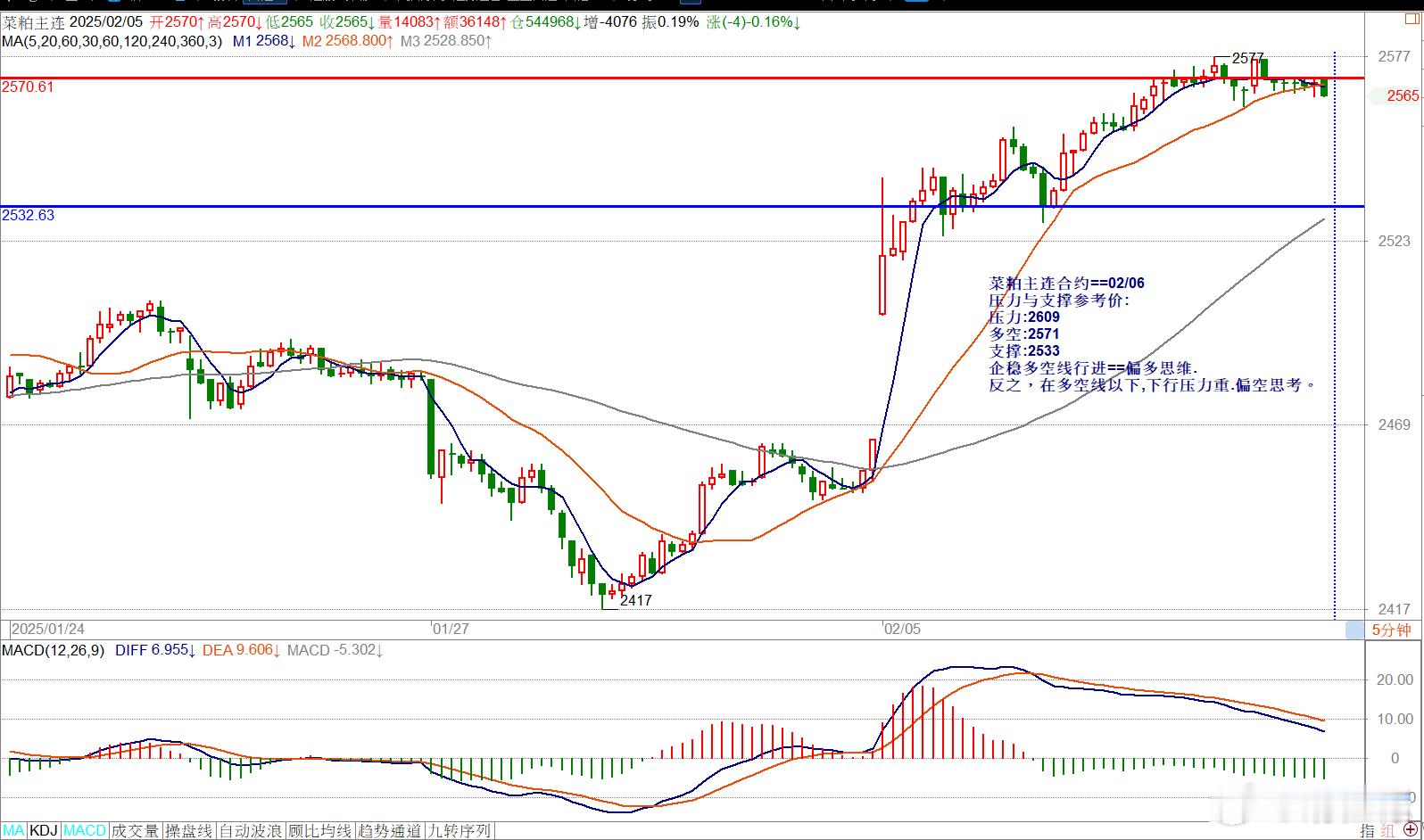Image resolution: width=1424 pixels, height=840 pixels.
Task: Click the MACD -5.302 value label
Action: 335,650
